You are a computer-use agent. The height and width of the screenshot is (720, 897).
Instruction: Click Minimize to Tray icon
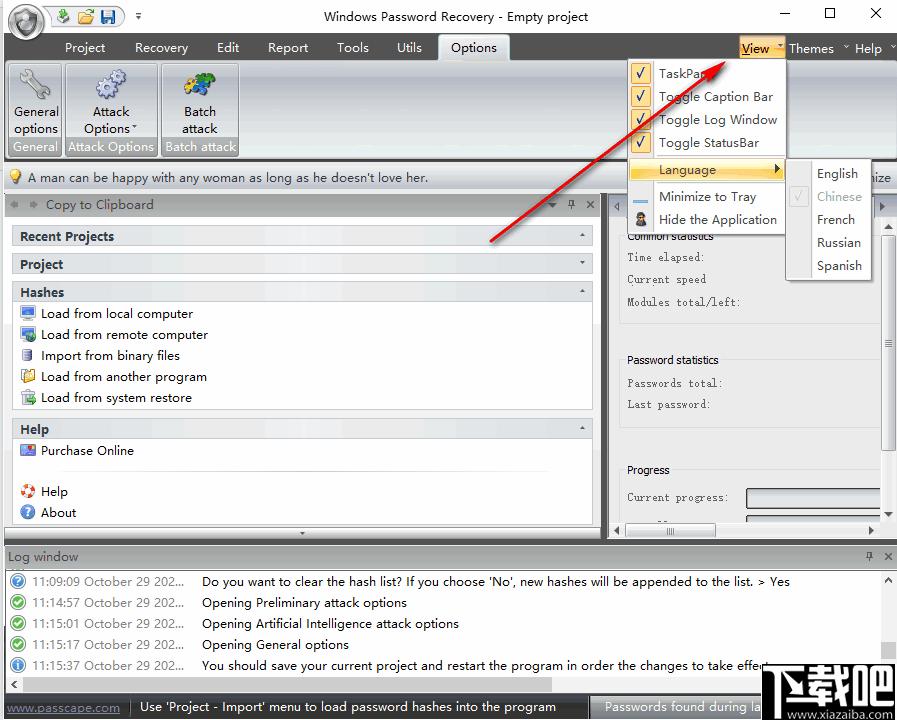pyautogui.click(x=641, y=201)
